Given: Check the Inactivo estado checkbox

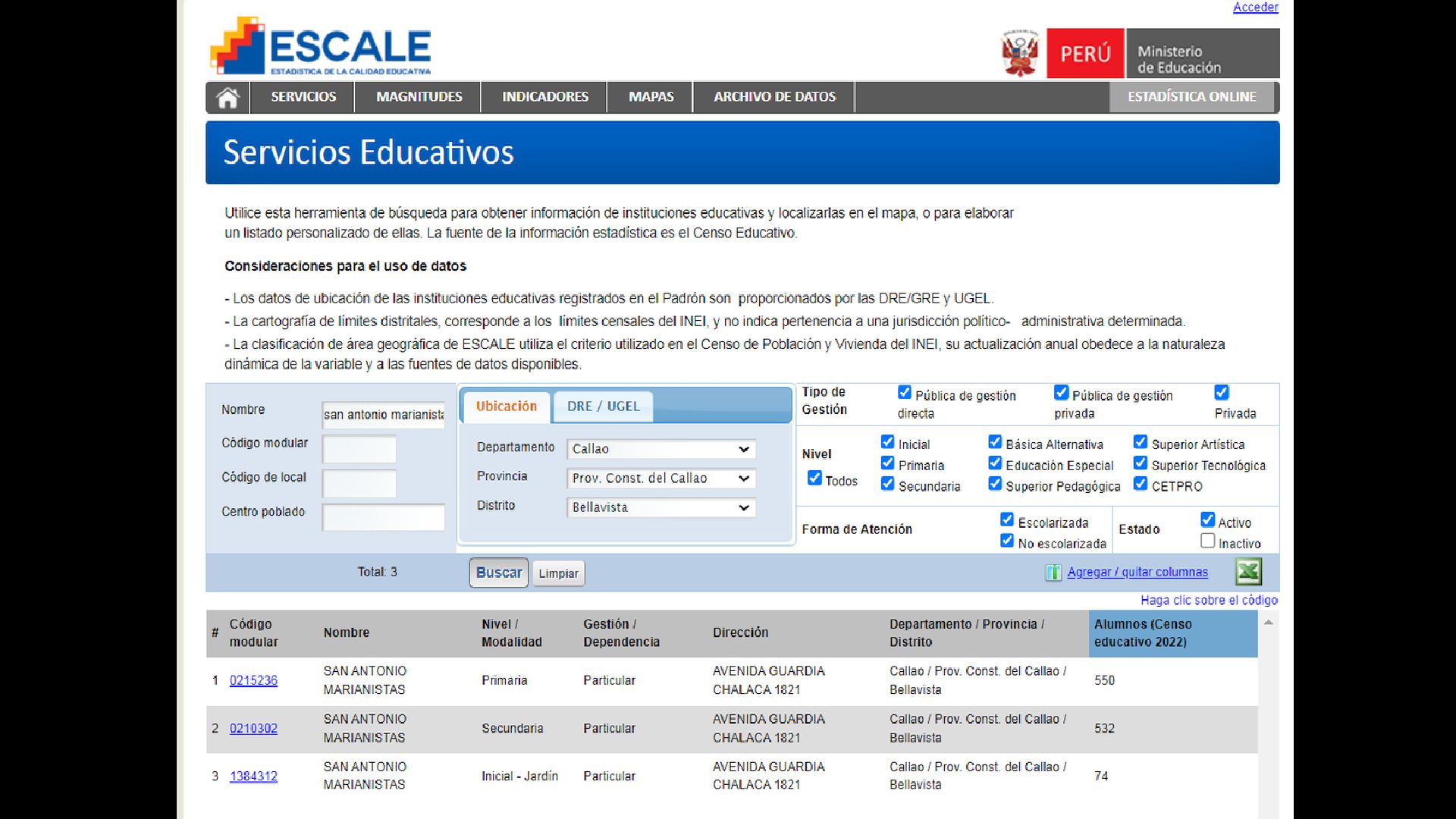Looking at the screenshot, I should coord(1207,541).
